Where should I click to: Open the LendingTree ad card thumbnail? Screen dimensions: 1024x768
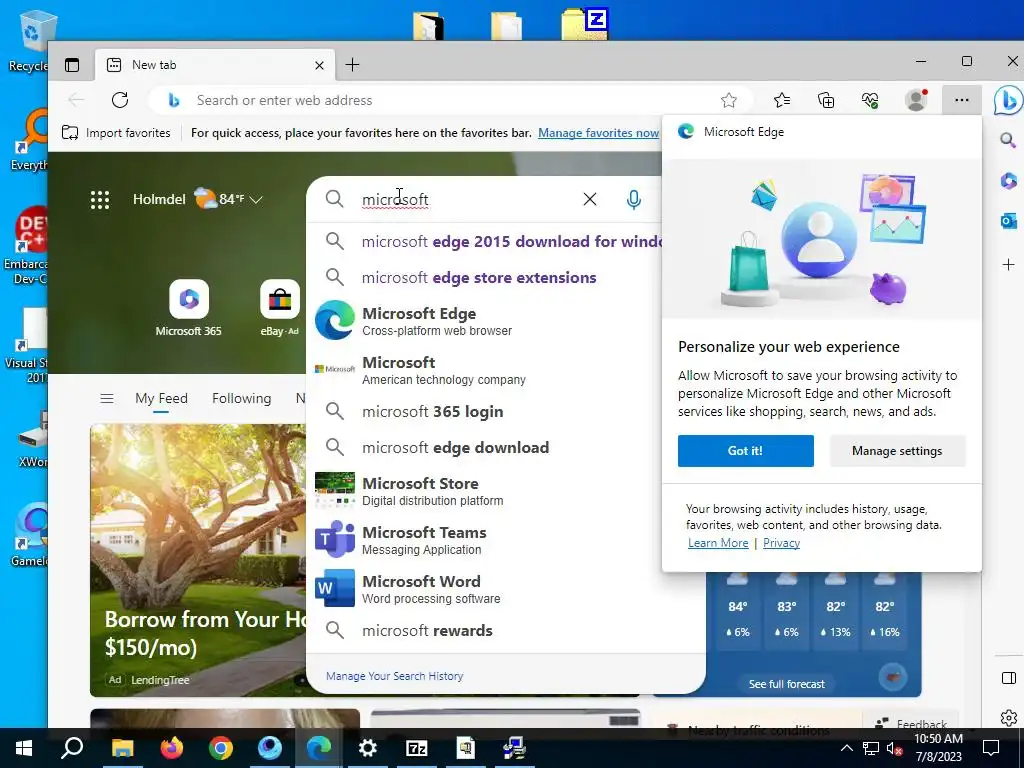coord(198,560)
